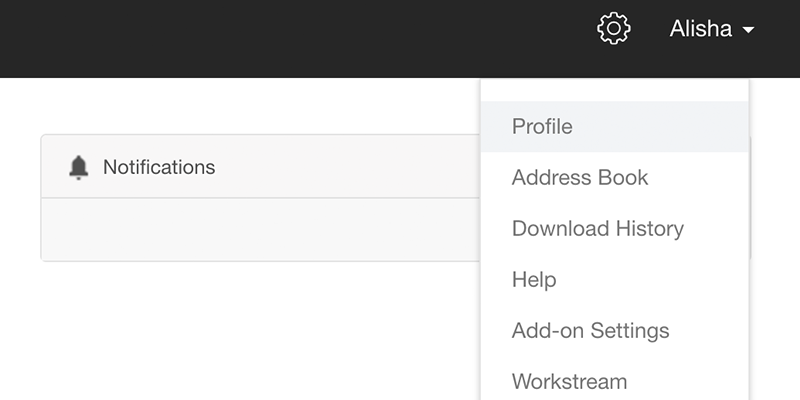
Task: Select the Workstream menu entry
Action: click(x=614, y=380)
